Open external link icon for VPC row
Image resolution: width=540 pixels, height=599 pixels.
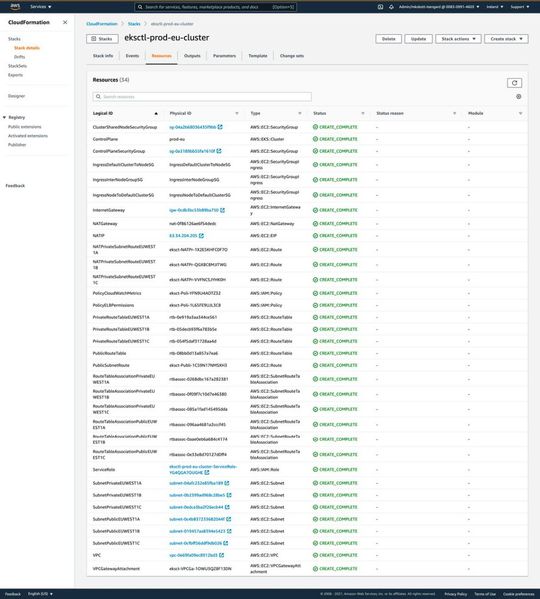(x=221, y=555)
